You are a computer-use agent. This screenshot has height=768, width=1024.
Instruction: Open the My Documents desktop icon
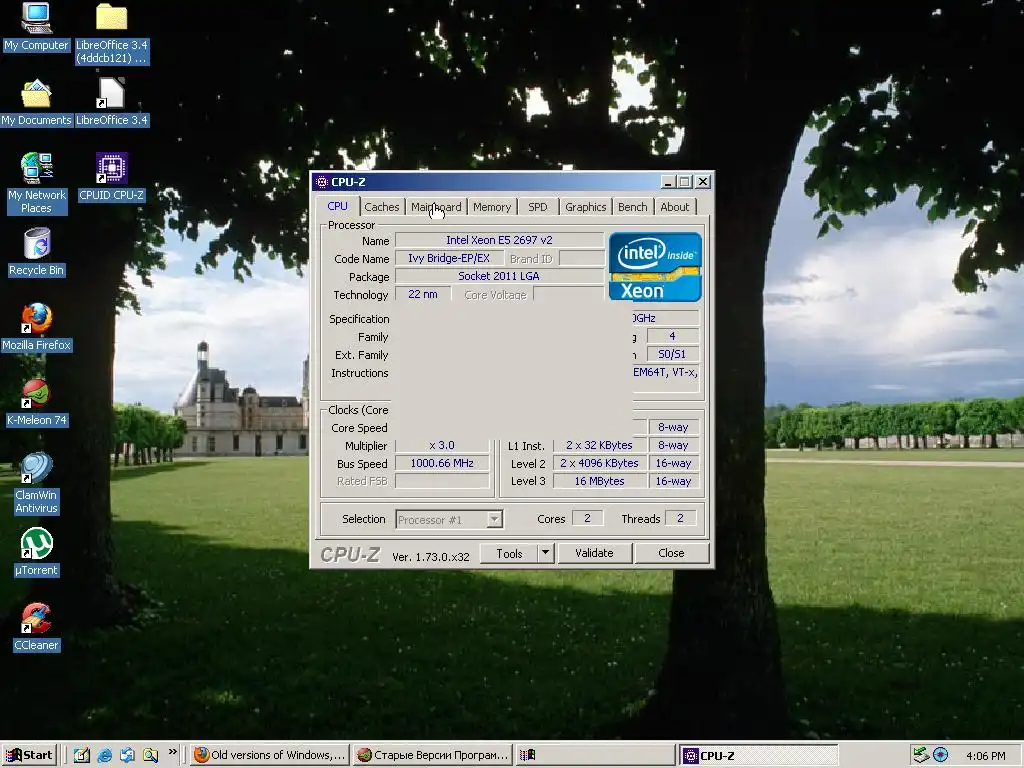36,102
